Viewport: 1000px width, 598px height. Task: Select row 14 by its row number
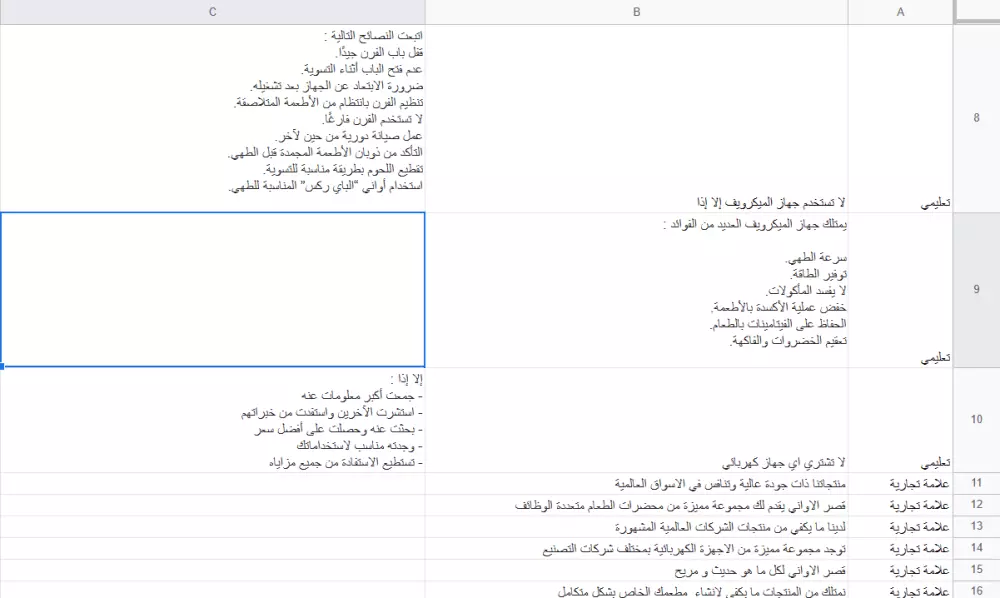point(975,548)
